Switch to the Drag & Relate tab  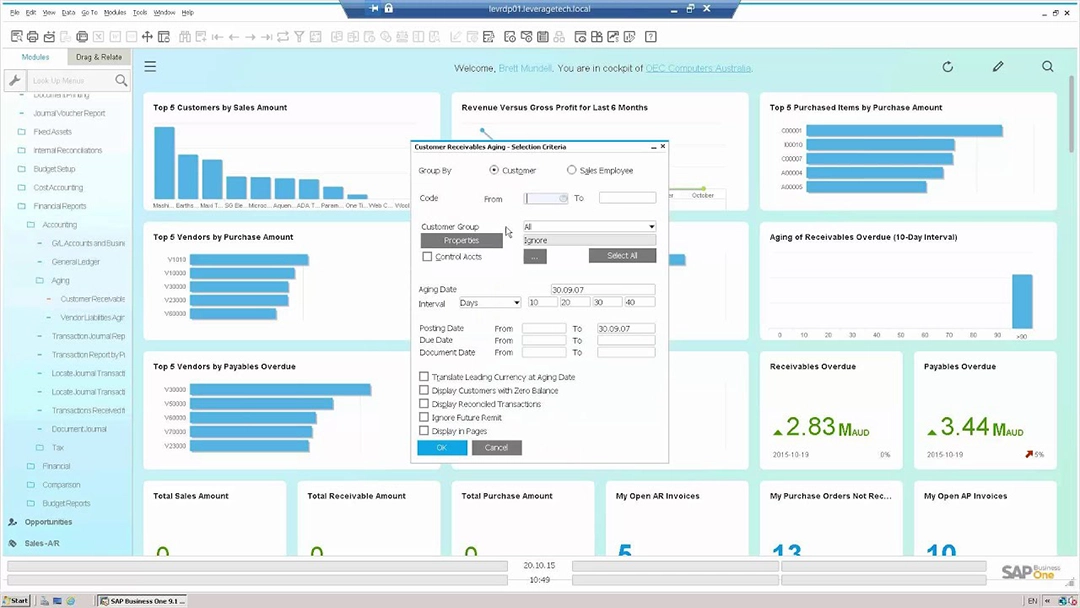click(98, 57)
